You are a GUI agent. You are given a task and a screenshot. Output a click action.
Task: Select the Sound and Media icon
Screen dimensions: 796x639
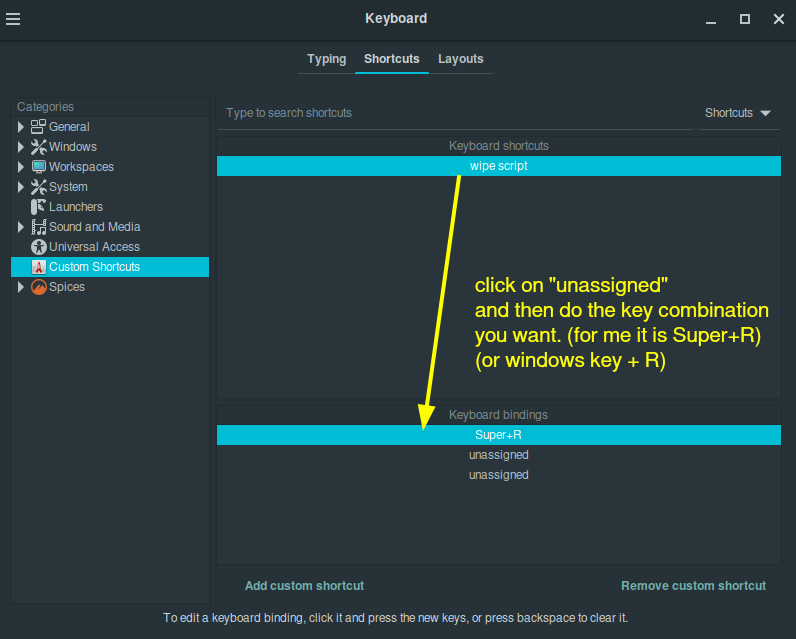[39, 227]
